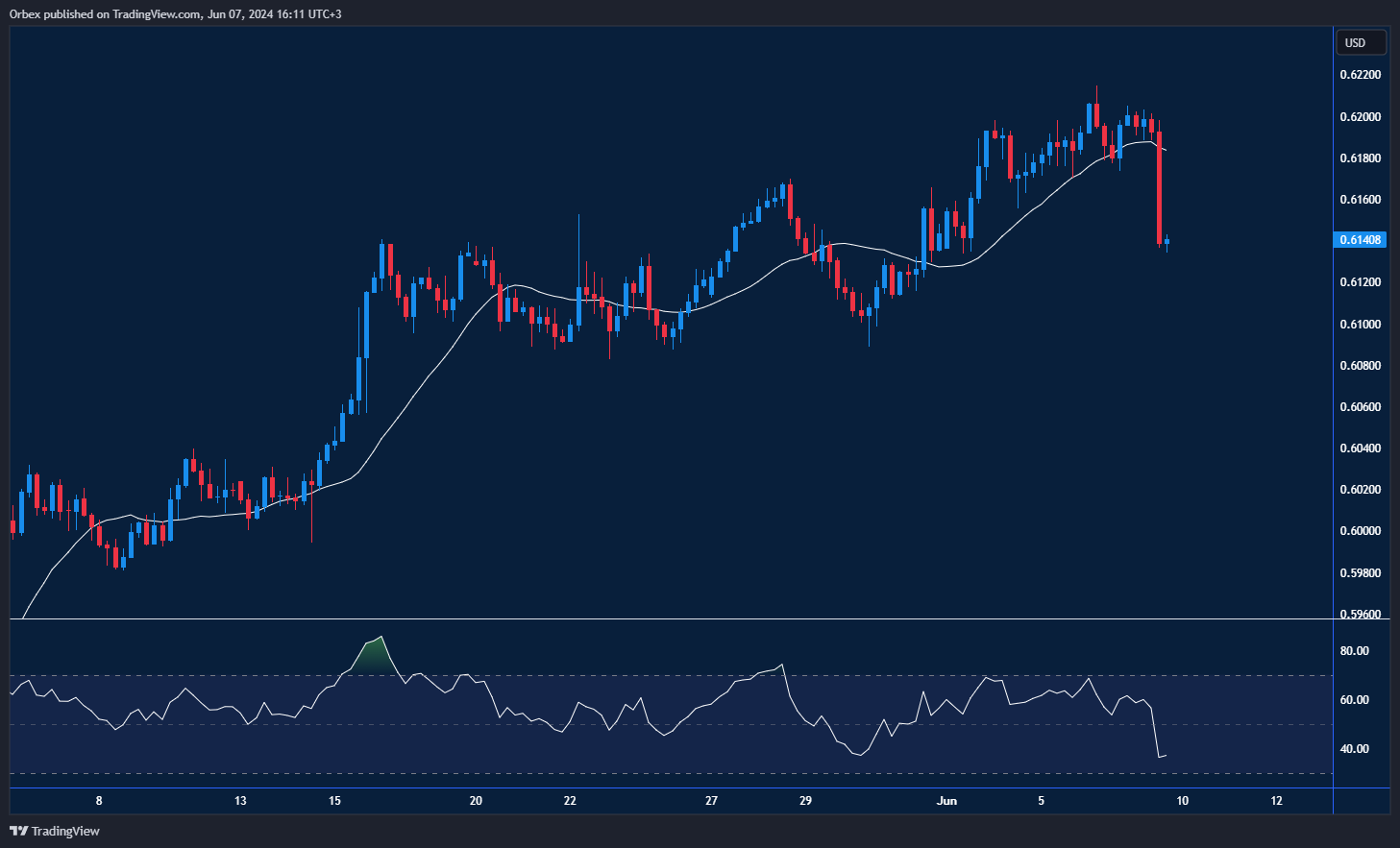This screenshot has height=848, width=1400.
Task: Select the 5 date label on time axis
Action: pyautogui.click(x=1041, y=801)
